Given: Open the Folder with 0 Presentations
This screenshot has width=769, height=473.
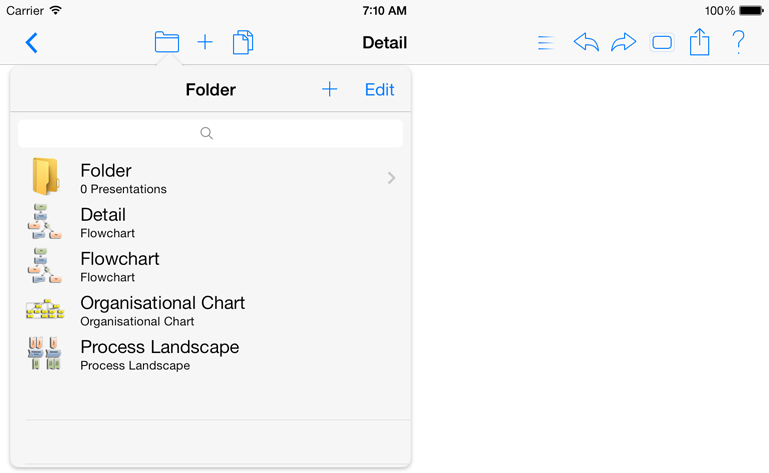Looking at the screenshot, I should (210, 178).
